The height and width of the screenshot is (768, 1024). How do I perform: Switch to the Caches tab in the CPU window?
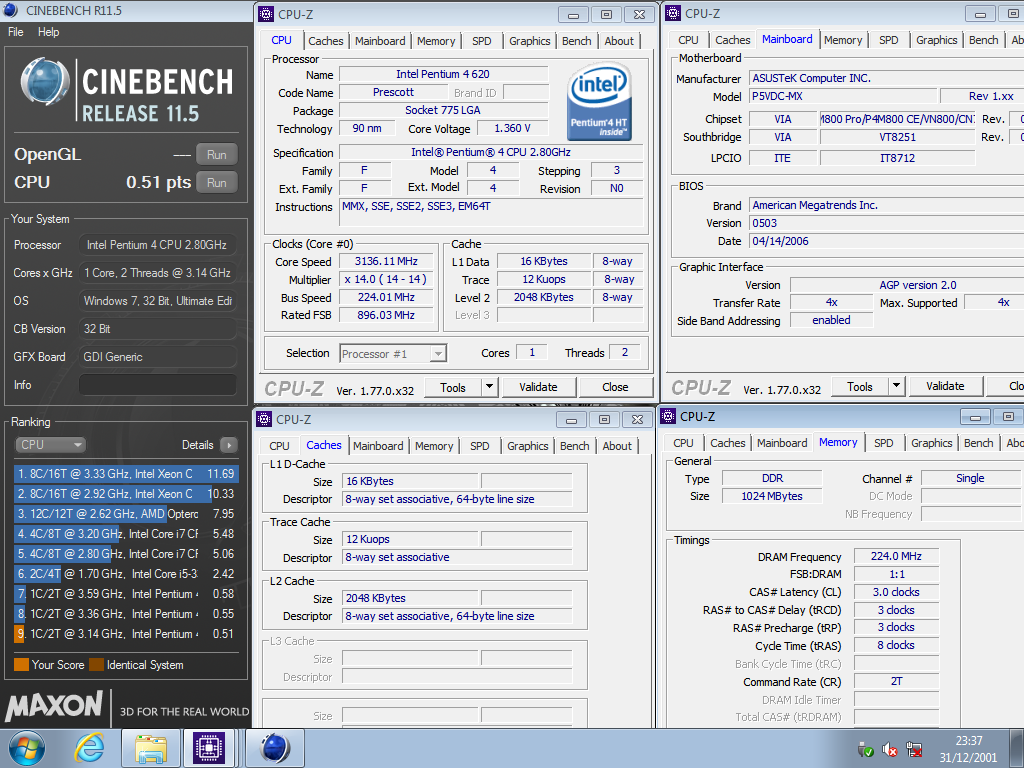(325, 40)
